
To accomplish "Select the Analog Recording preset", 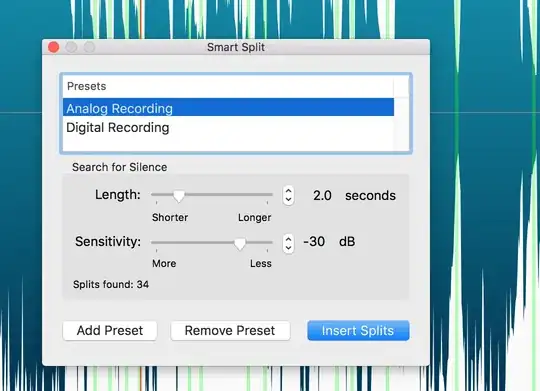I will coord(228,108).
